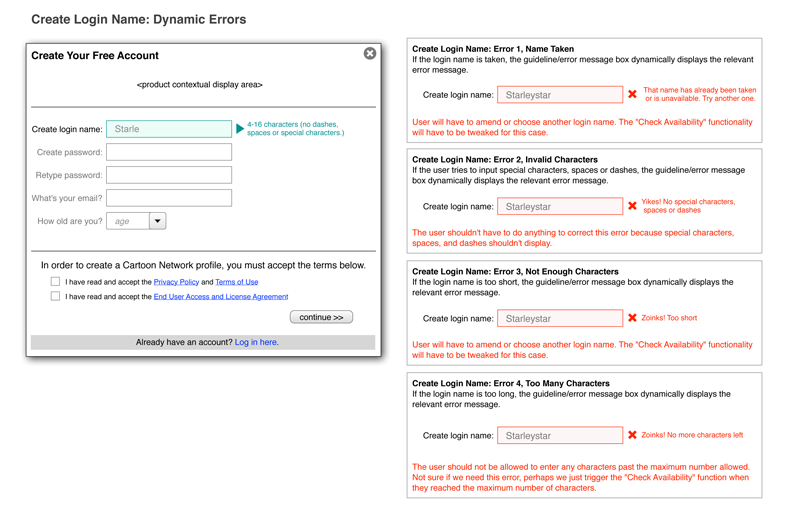Click 'Create Login Name: Error 1, Name Taken' heading

pos(493,48)
